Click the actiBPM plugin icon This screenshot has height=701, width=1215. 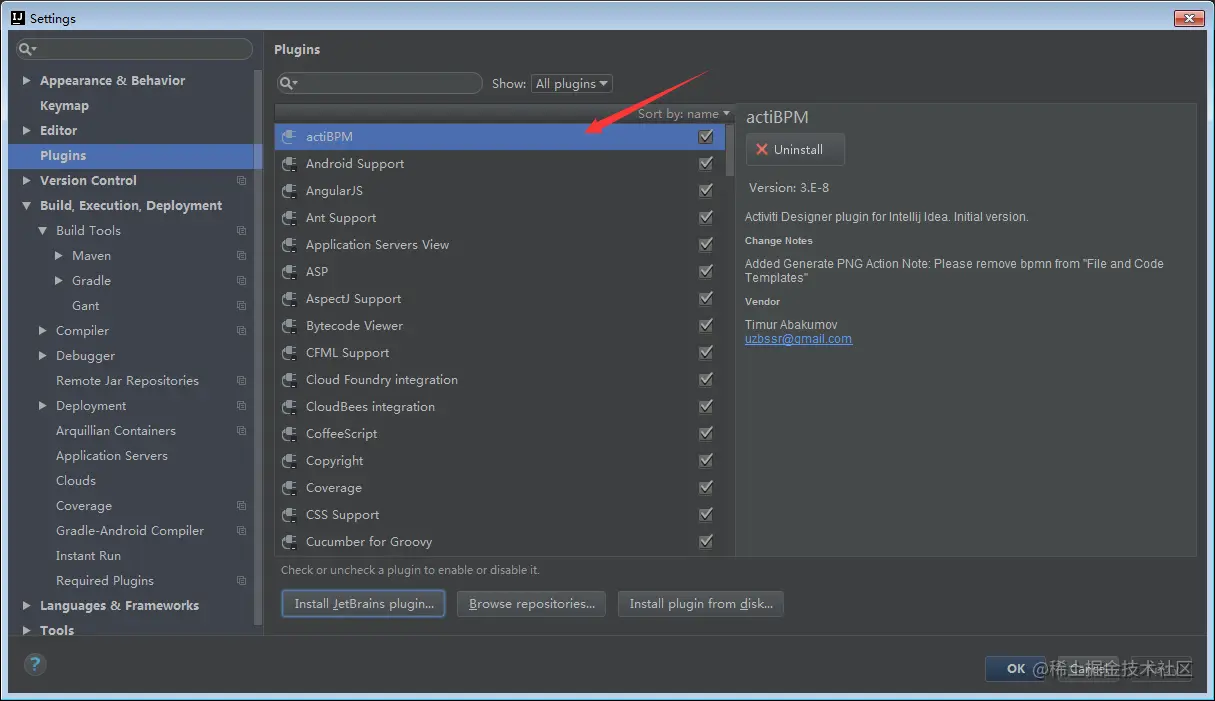coord(289,137)
